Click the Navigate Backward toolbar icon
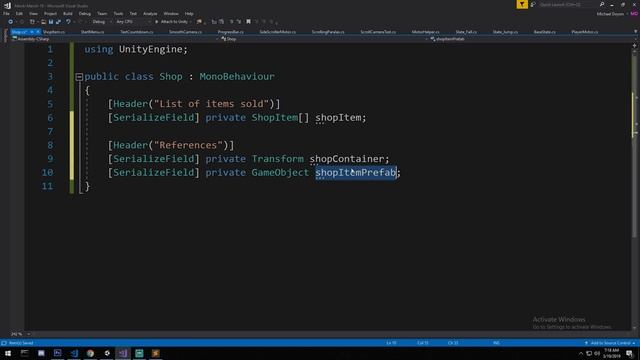The height and width of the screenshot is (360, 640). point(11,22)
